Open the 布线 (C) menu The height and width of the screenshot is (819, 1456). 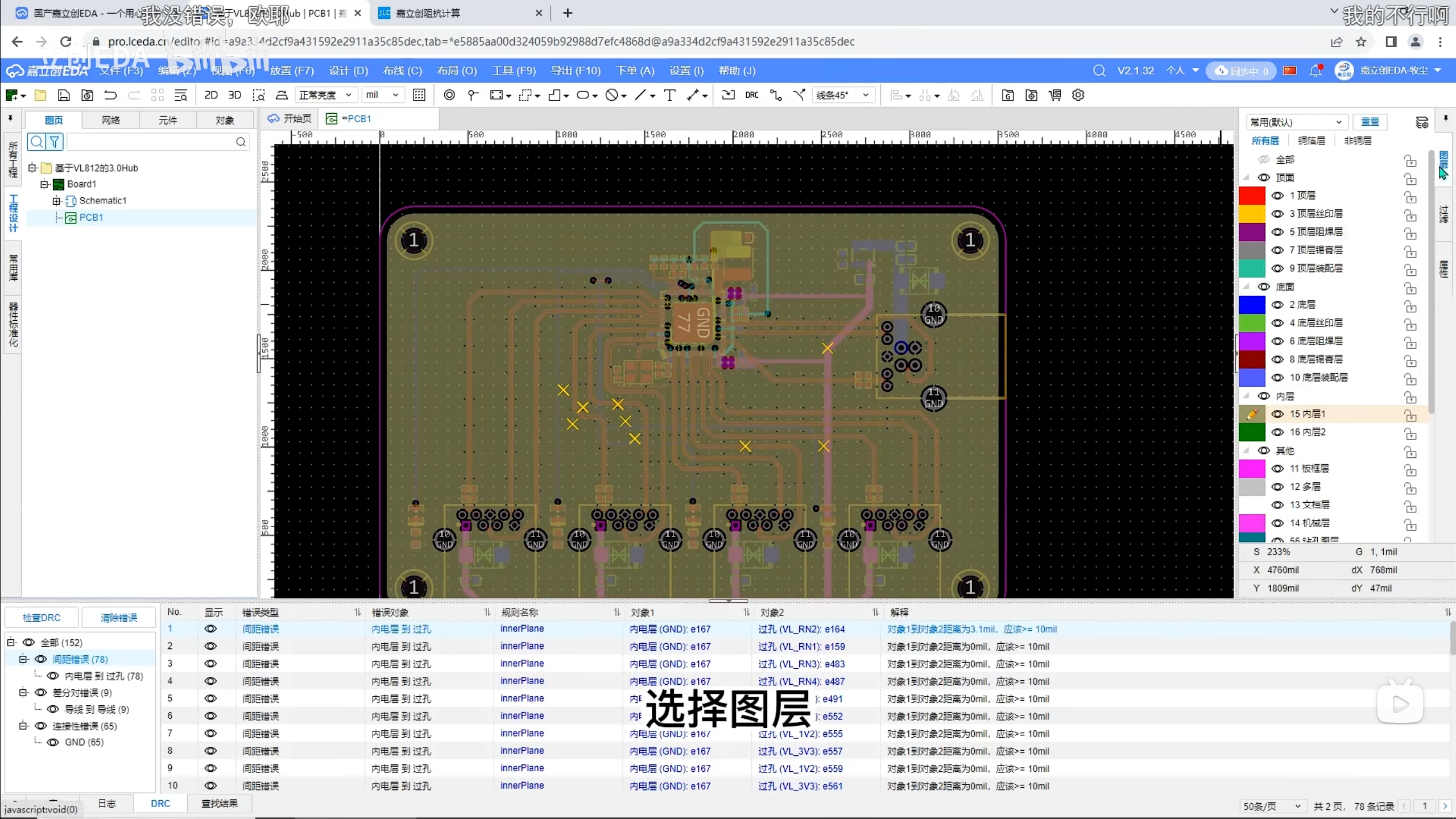(402, 71)
